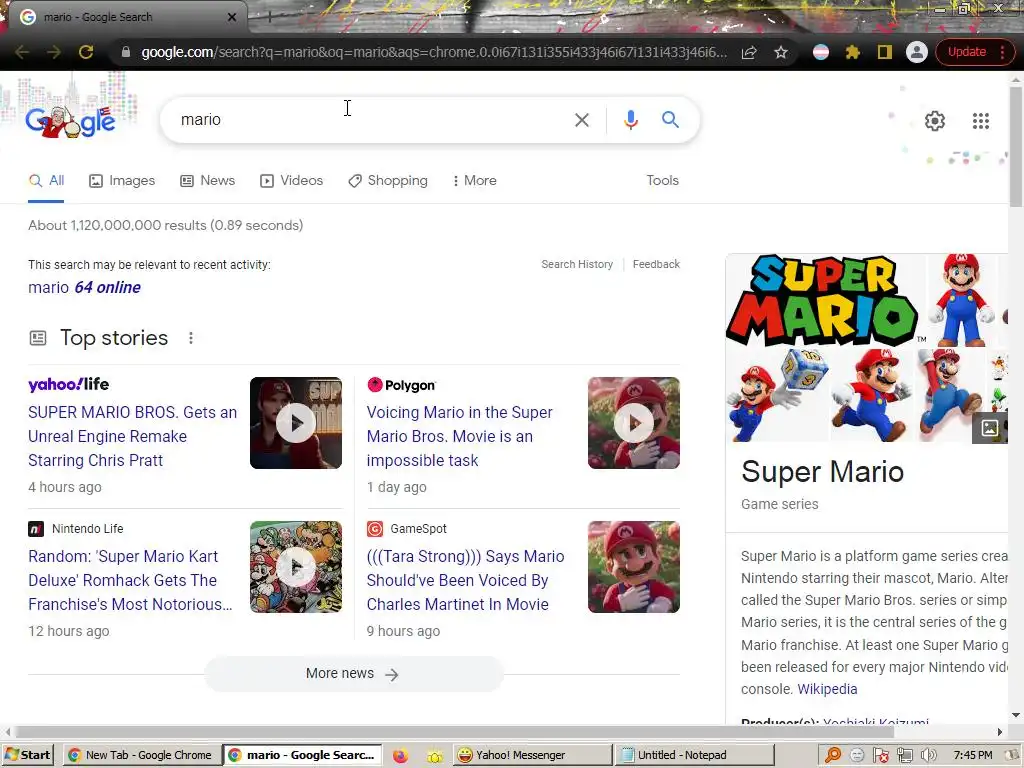Open Top stories three-dot options
The image size is (1024, 768).
(x=191, y=338)
